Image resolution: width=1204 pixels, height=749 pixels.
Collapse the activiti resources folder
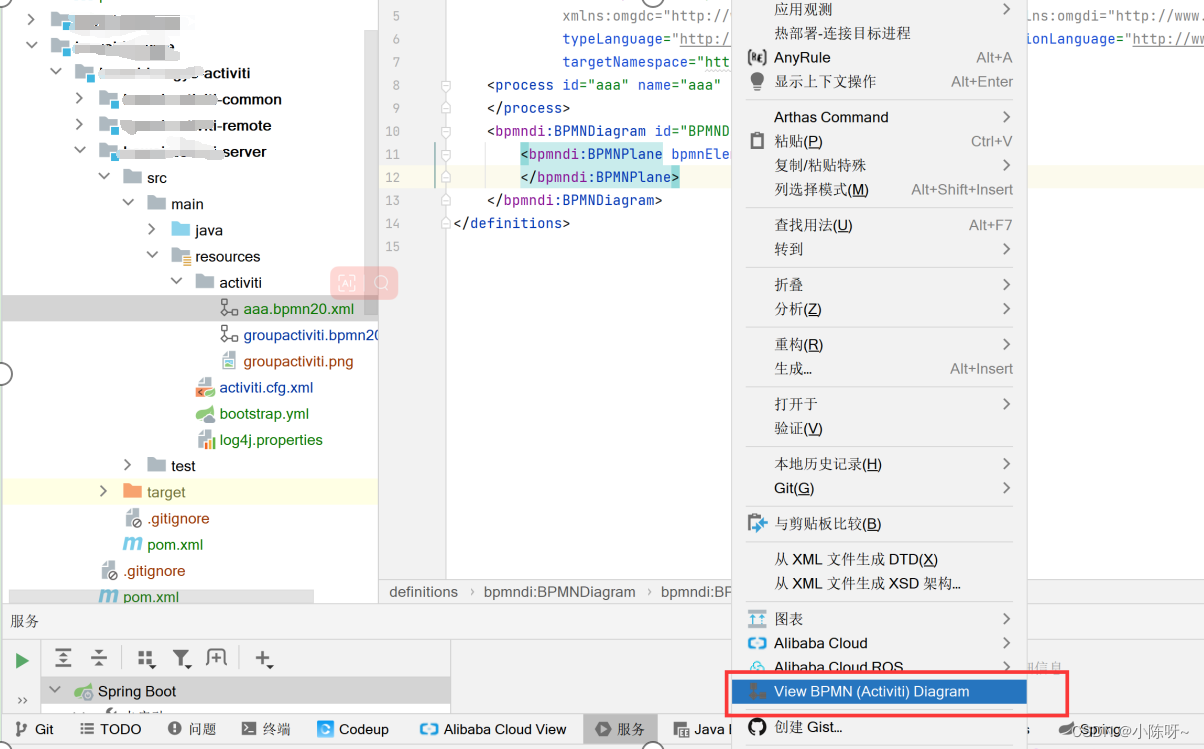click(176, 282)
